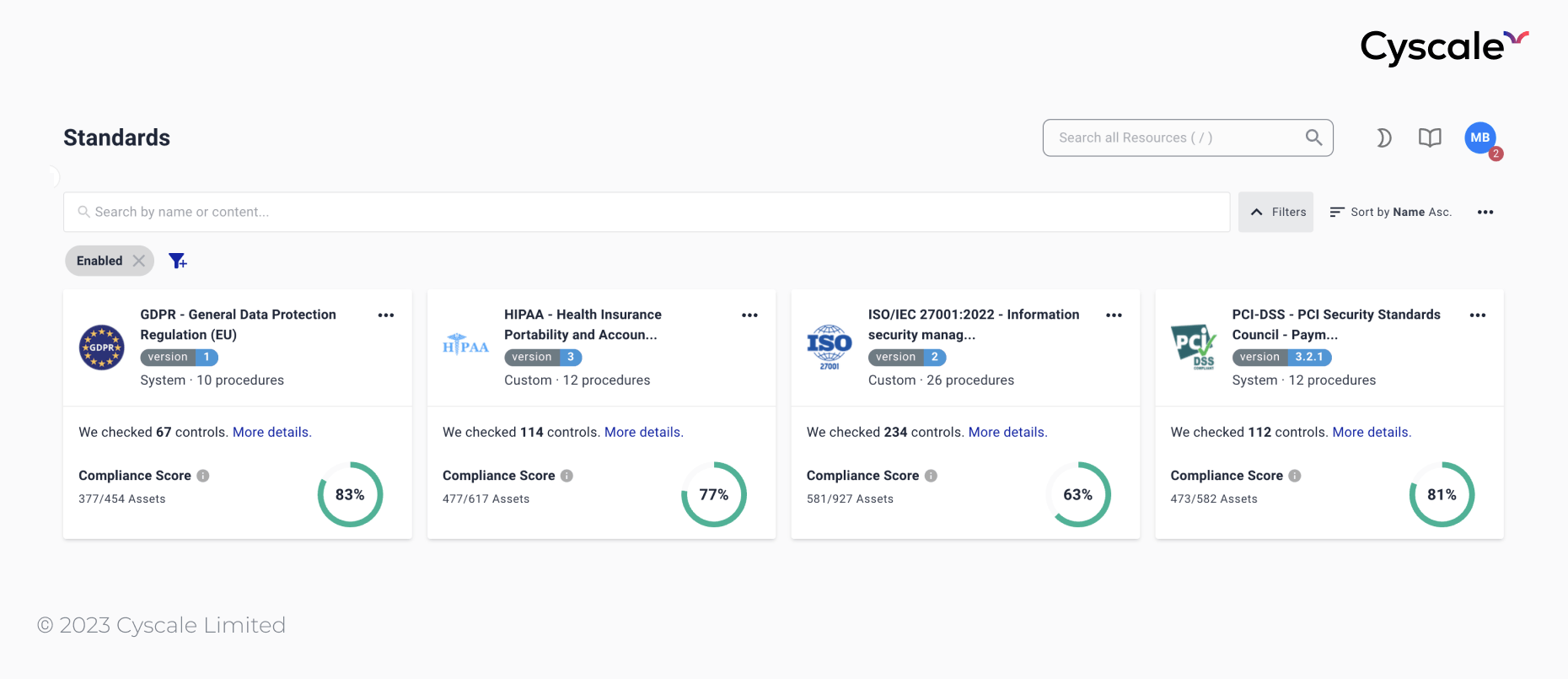Open GDPR - General Data Protection Regulation title

coord(238,325)
